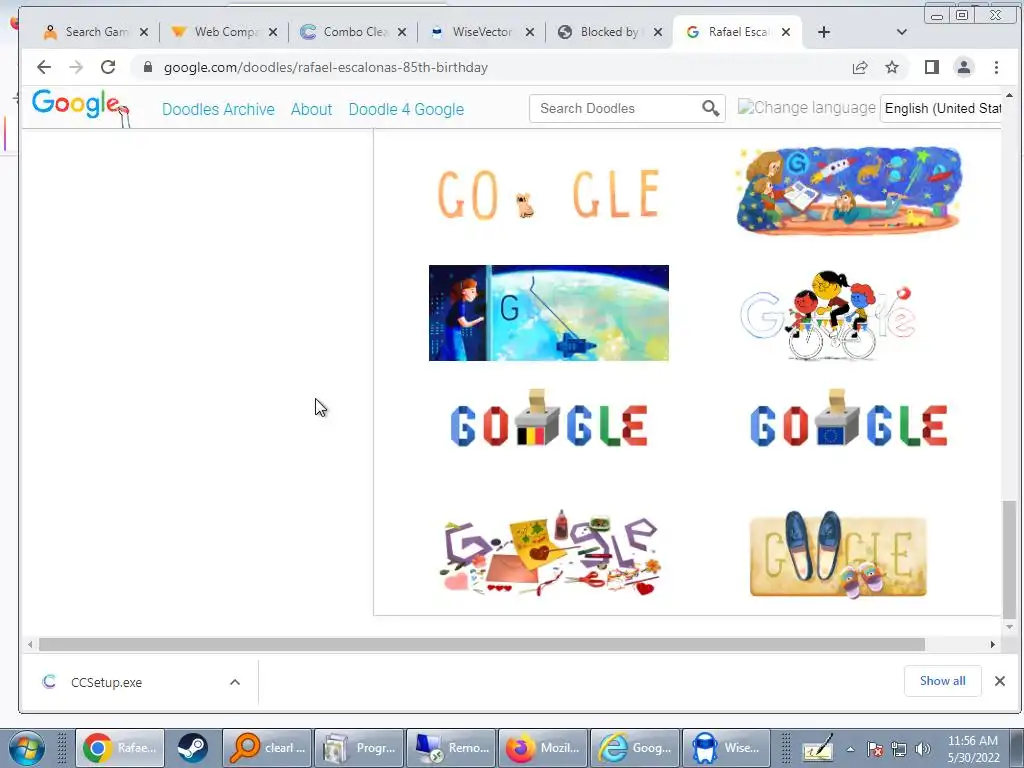Open the astronaut Earth window doodle
This screenshot has height=768, width=1024.
pos(549,313)
